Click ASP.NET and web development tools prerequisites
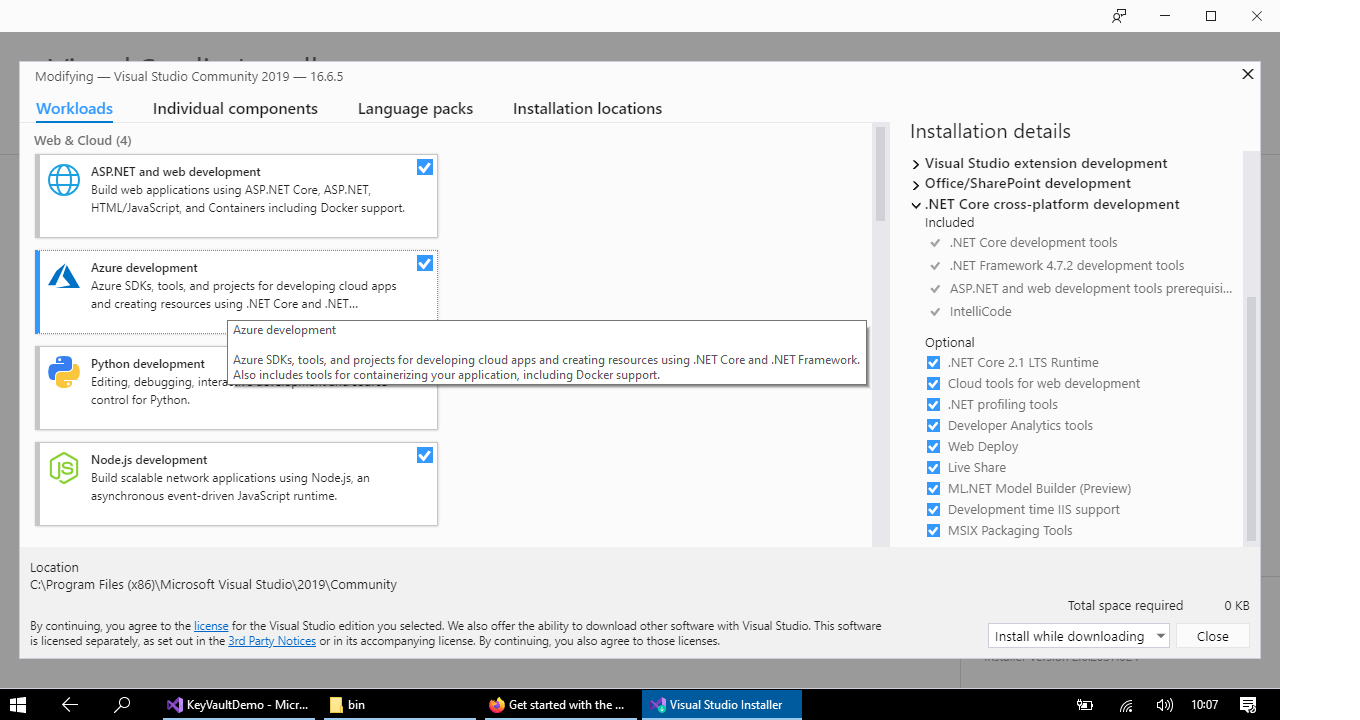The height and width of the screenshot is (720, 1360). coord(1090,288)
